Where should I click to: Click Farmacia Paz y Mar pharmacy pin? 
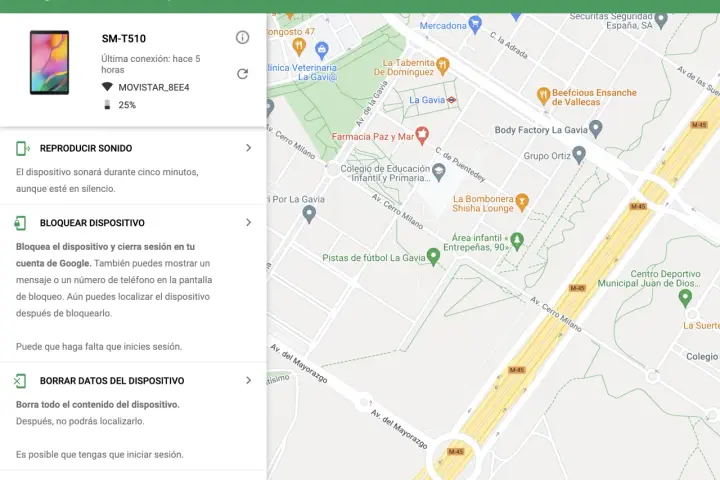pos(422,136)
